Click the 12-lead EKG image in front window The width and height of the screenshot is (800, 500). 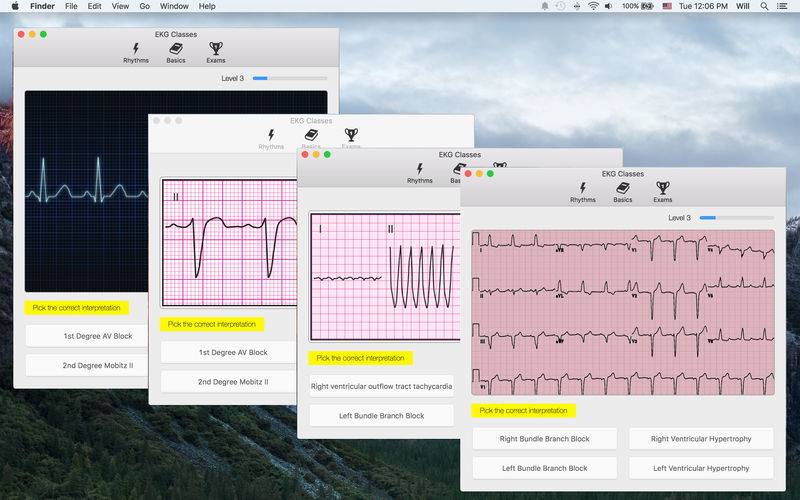click(622, 313)
